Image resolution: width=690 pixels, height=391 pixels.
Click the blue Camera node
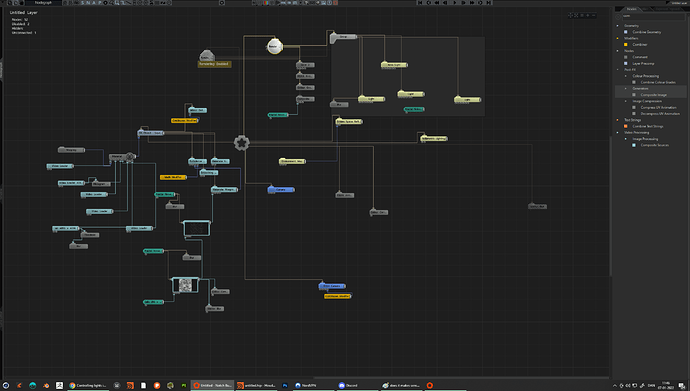[281, 190]
